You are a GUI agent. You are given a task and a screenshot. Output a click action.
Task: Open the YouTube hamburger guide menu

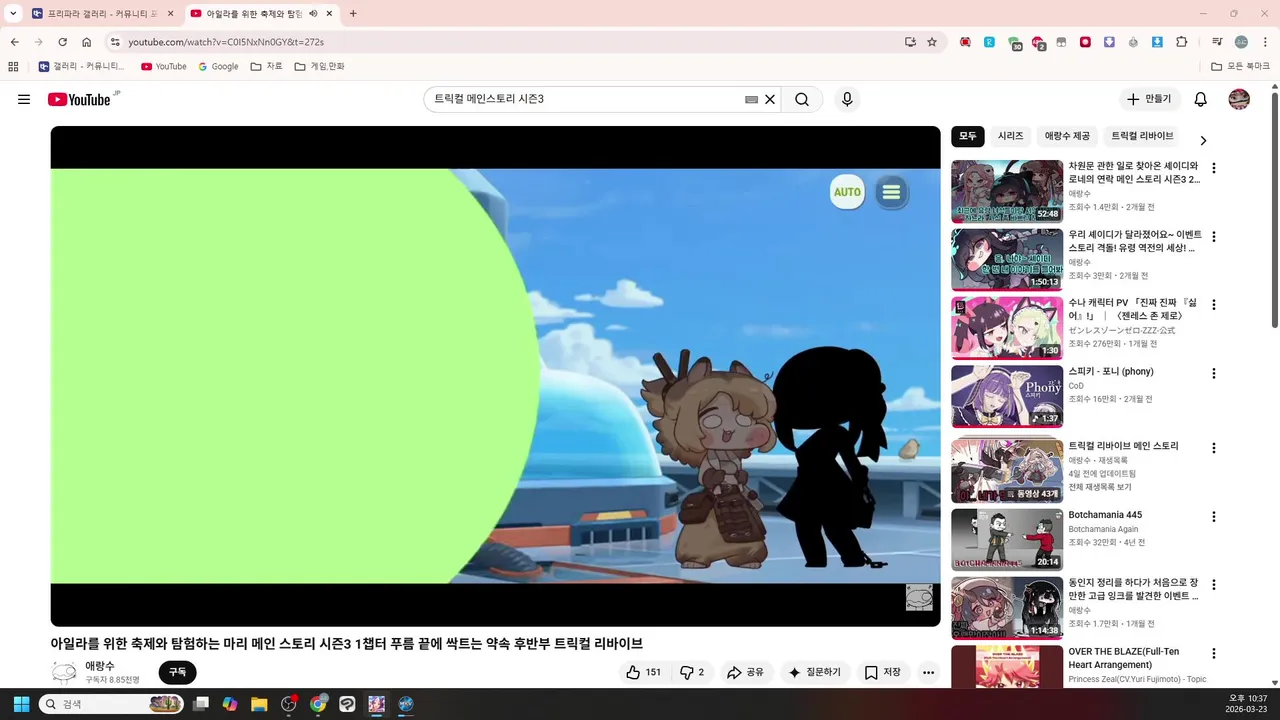tap(24, 99)
